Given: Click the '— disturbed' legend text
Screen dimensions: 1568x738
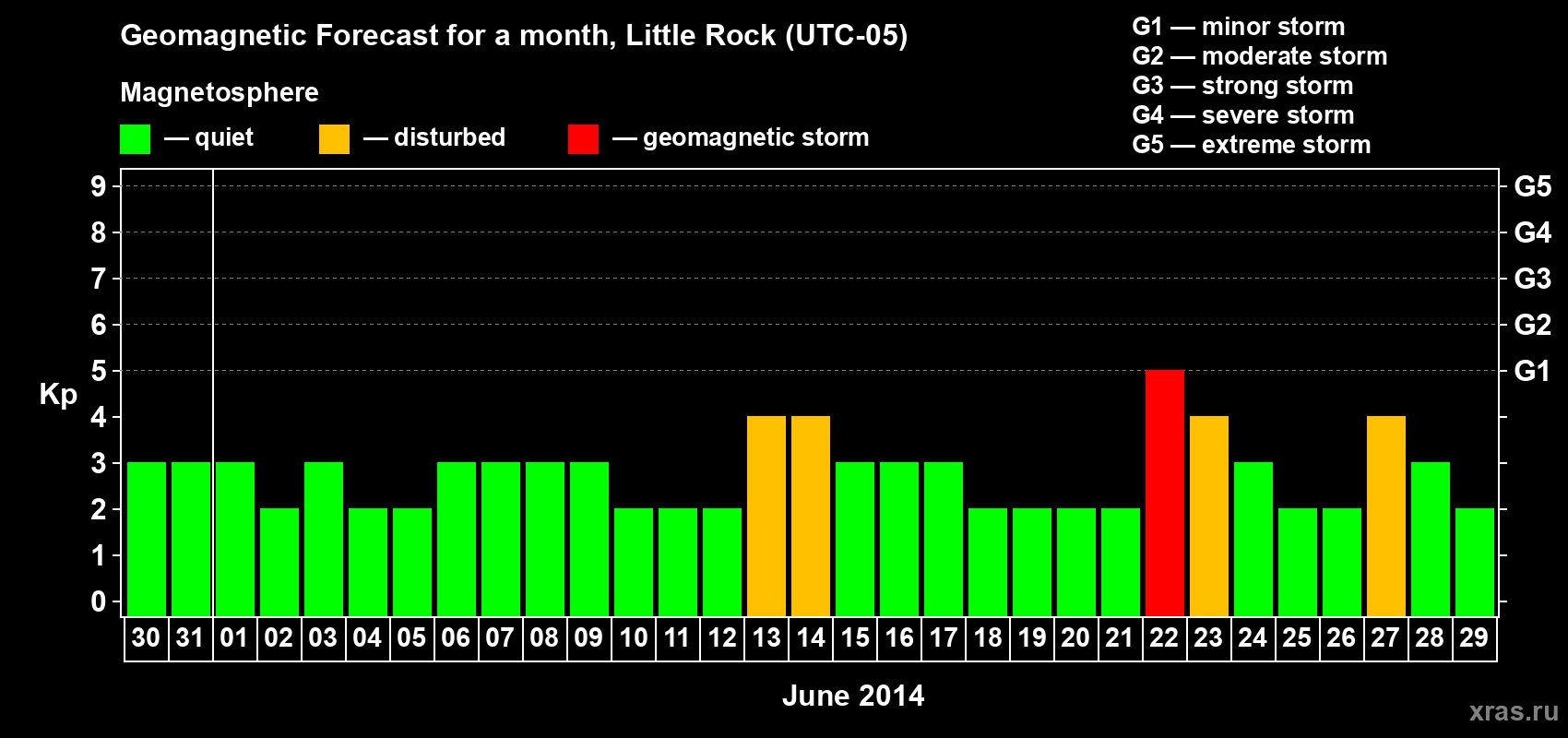Looking at the screenshot, I should [x=434, y=137].
